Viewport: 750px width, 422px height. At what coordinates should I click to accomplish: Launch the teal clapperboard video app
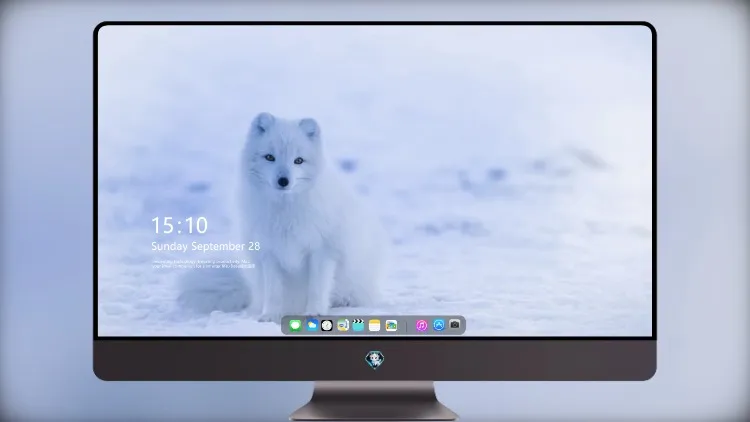[x=358, y=325]
